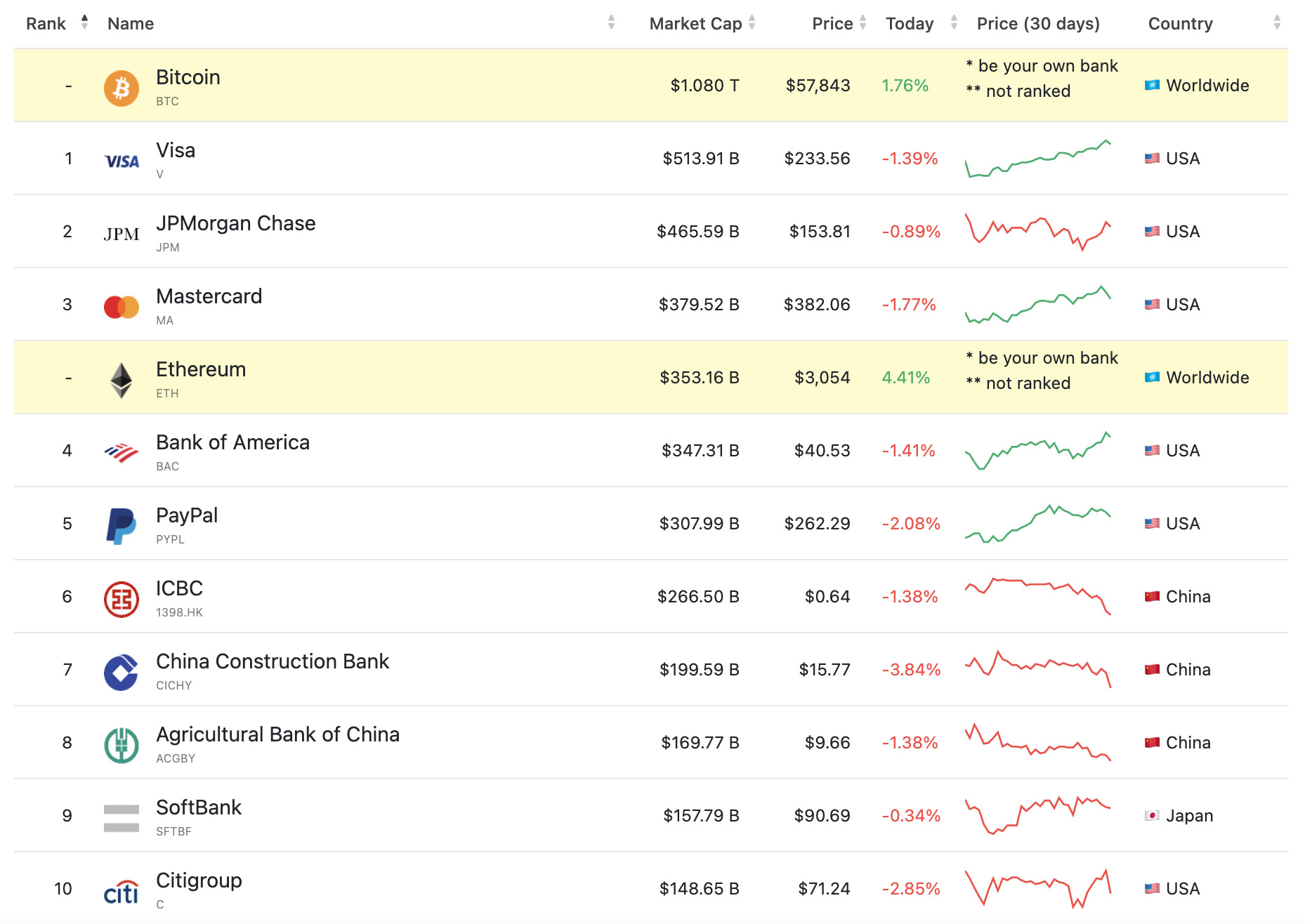Screen dimensions: 1305x924
Task: Open the ICBC company link
Action: point(180,588)
